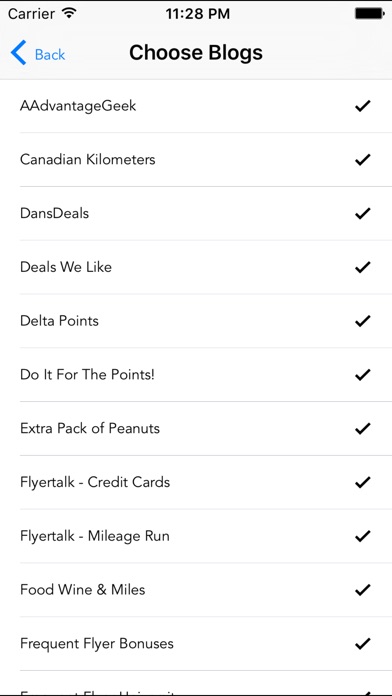Viewport: 392px width, 696px height.
Task: Toggle Extra Pack of Peanuts checkmark
Action: click(363, 428)
